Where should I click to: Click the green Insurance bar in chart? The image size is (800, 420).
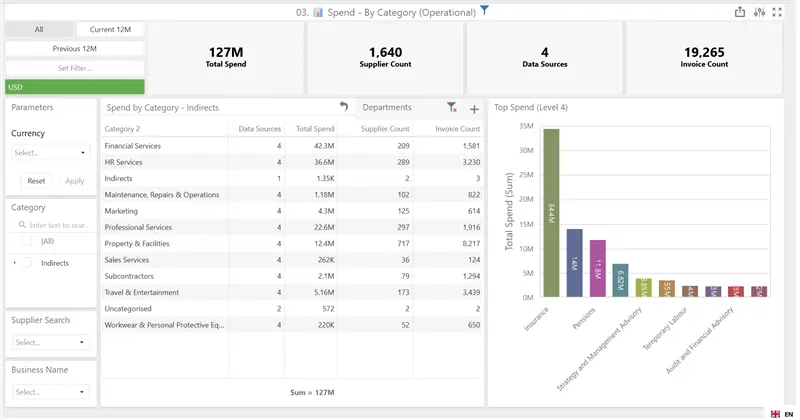(x=551, y=213)
